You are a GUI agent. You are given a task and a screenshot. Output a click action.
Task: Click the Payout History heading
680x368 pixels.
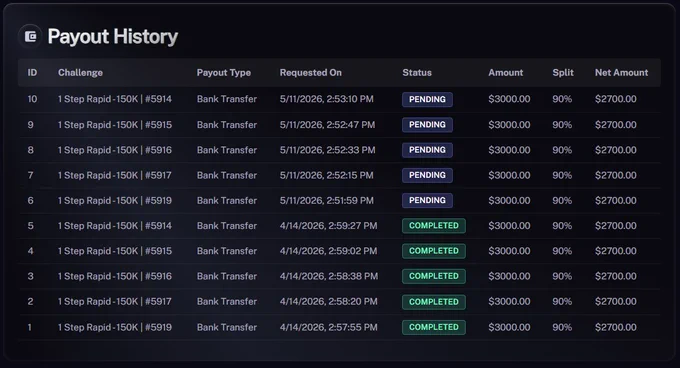point(113,36)
